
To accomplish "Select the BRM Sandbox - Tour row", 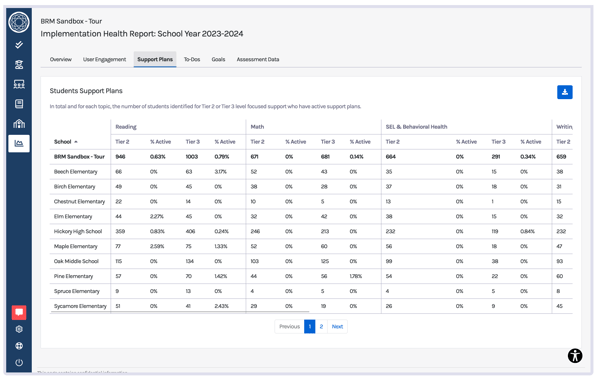I will pos(311,157).
